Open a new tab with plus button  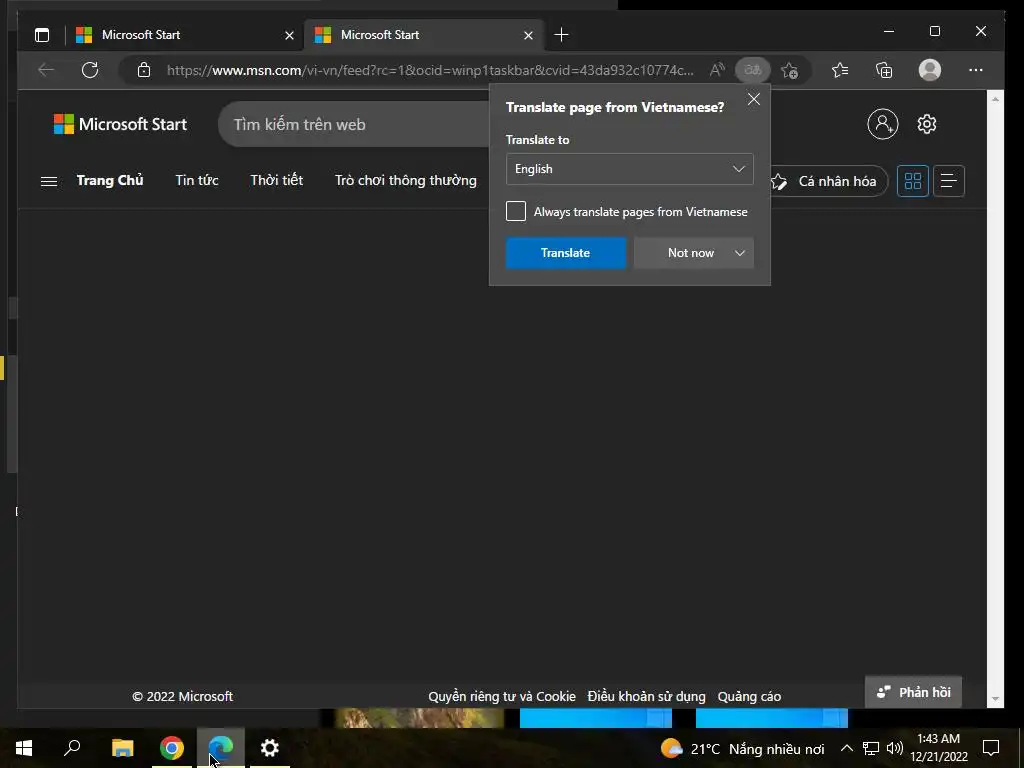561,35
